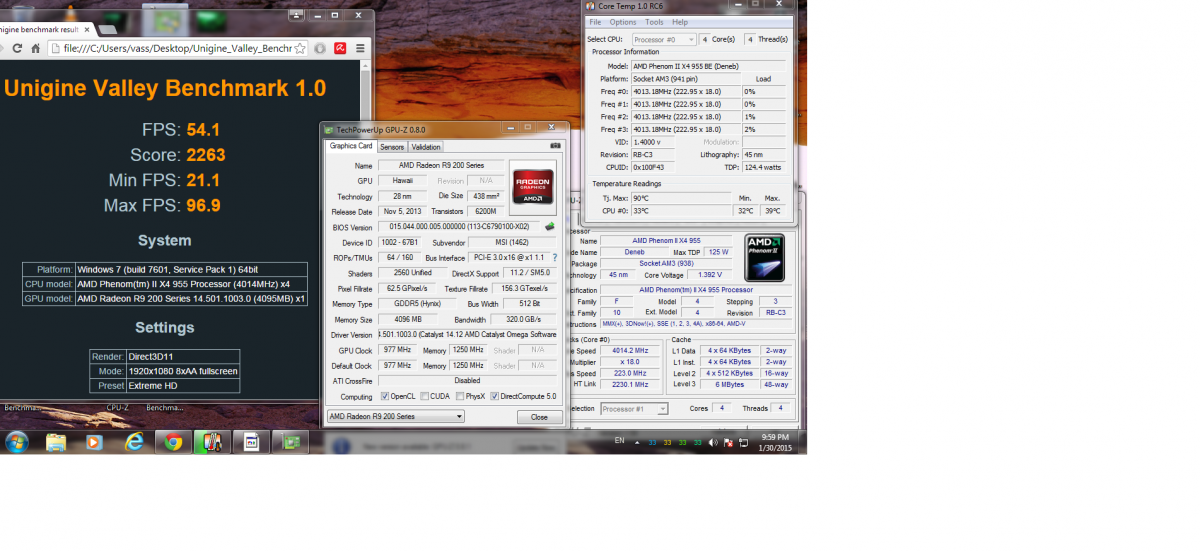1200x551 pixels.
Task: Click the EN language indicator in the tray
Action: coord(620,440)
